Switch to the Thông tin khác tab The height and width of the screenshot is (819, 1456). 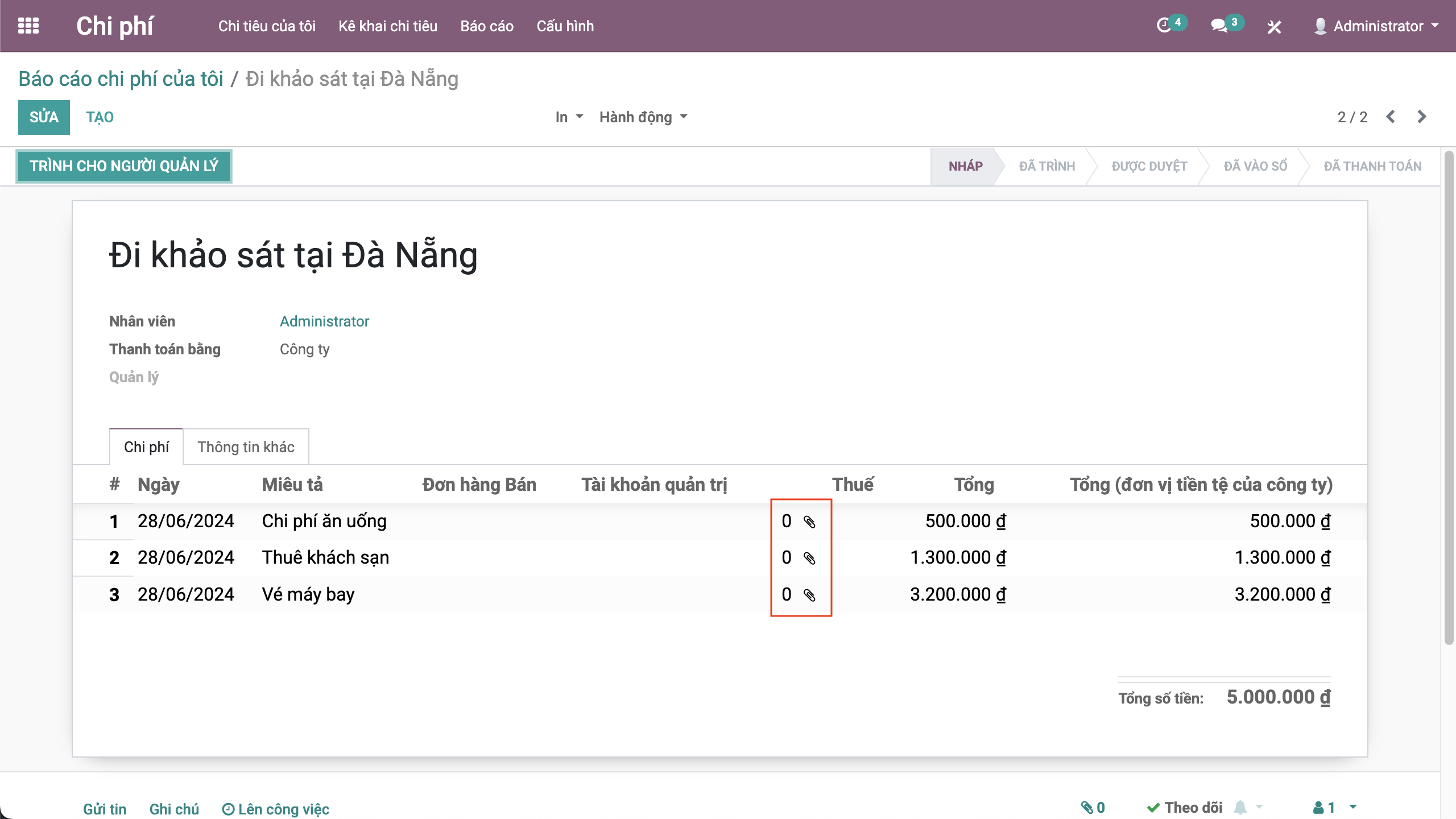click(x=246, y=447)
